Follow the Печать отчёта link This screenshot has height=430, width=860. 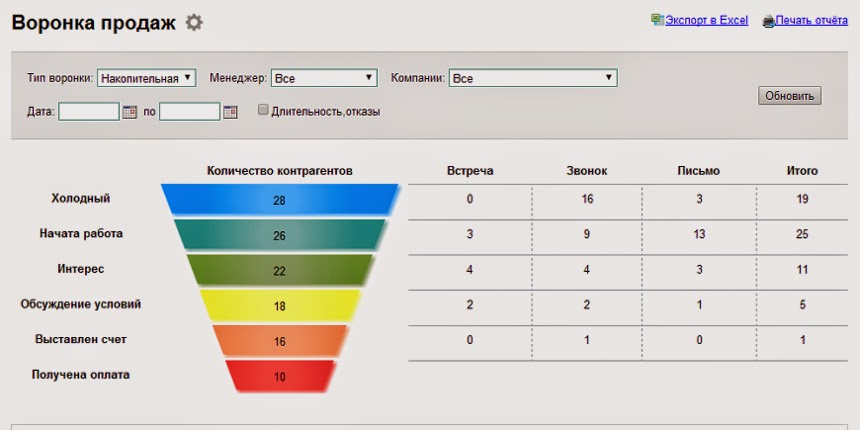[x=812, y=20]
